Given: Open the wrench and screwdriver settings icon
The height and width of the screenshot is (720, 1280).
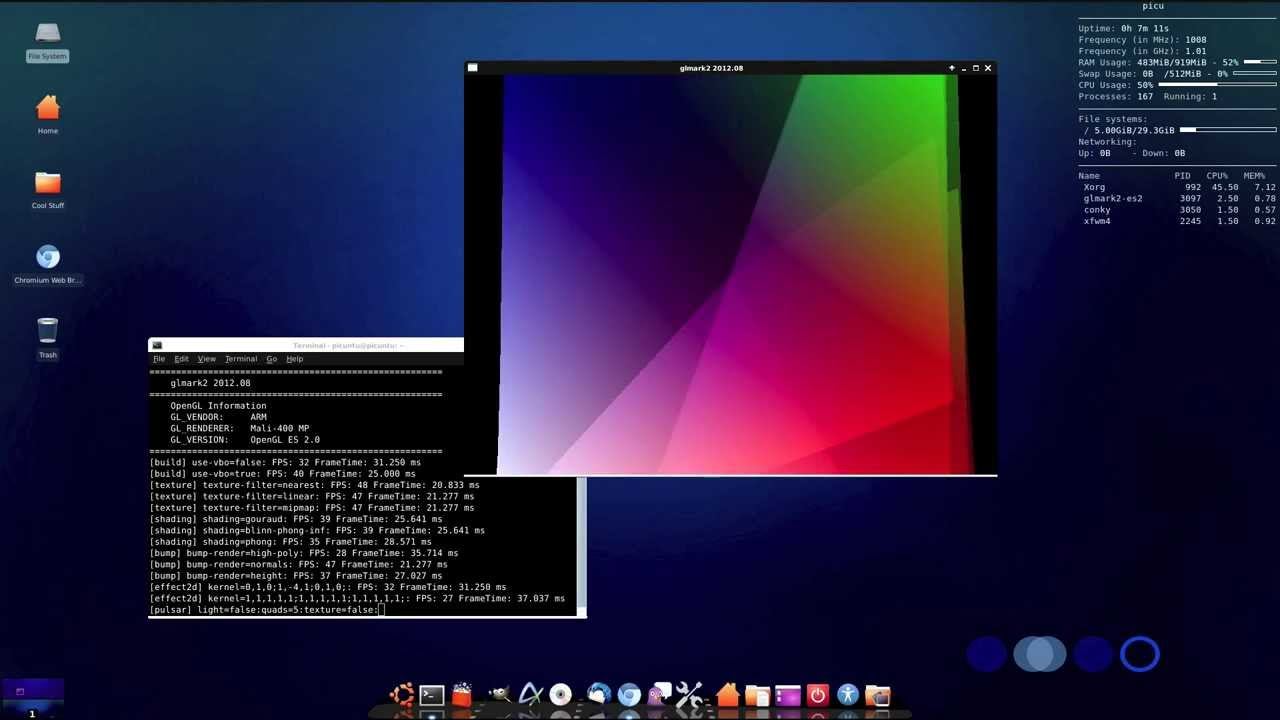Looking at the screenshot, I should click(x=689, y=695).
